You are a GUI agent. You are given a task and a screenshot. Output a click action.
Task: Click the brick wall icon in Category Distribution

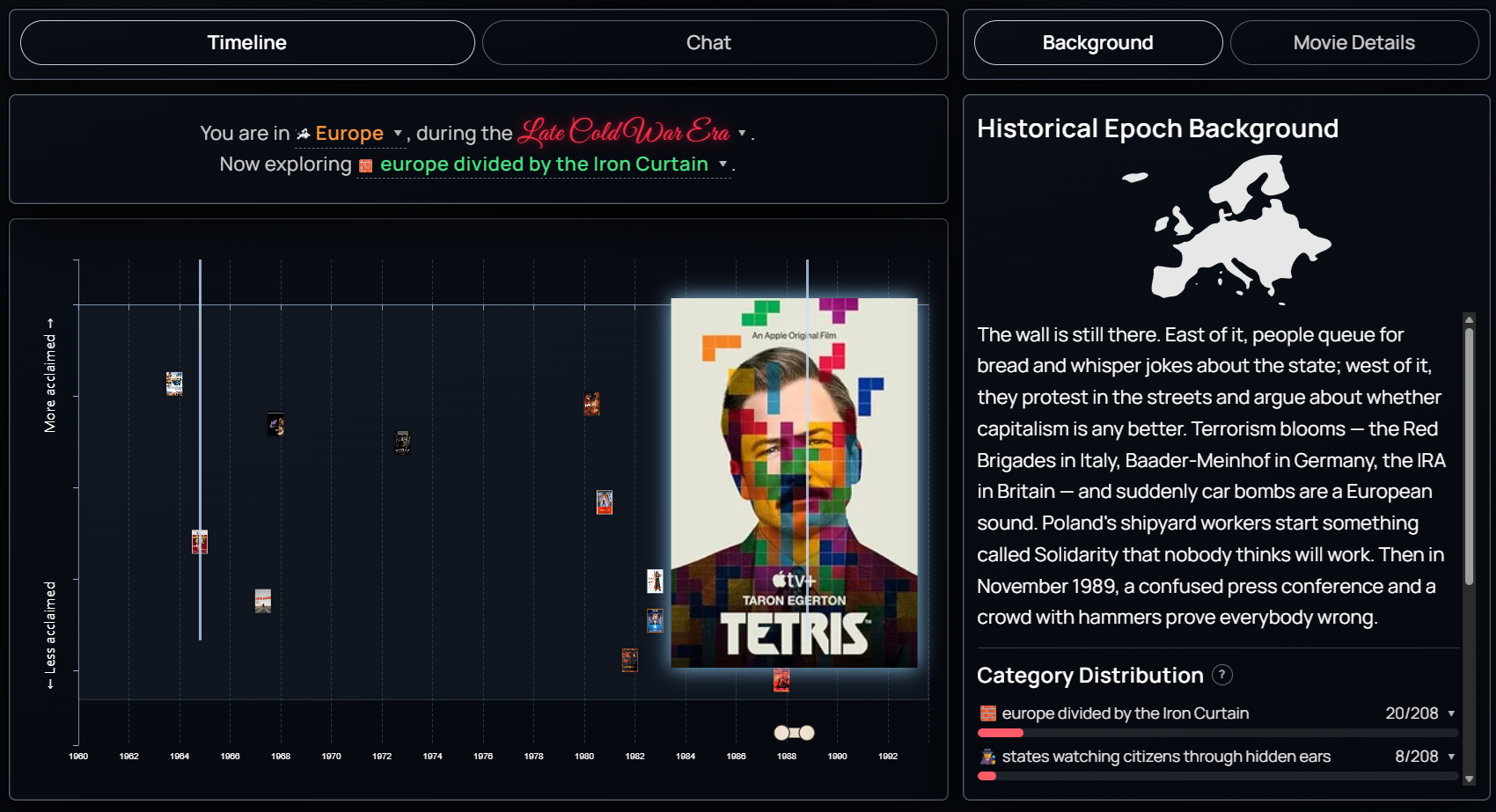click(988, 713)
